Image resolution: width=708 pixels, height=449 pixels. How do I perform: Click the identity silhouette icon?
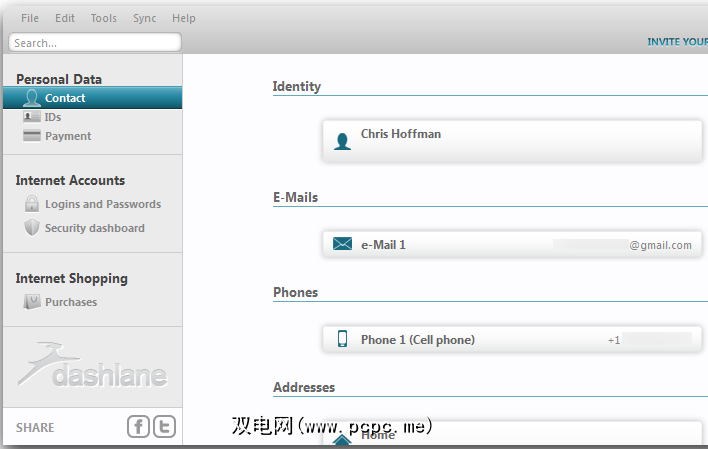point(342,141)
